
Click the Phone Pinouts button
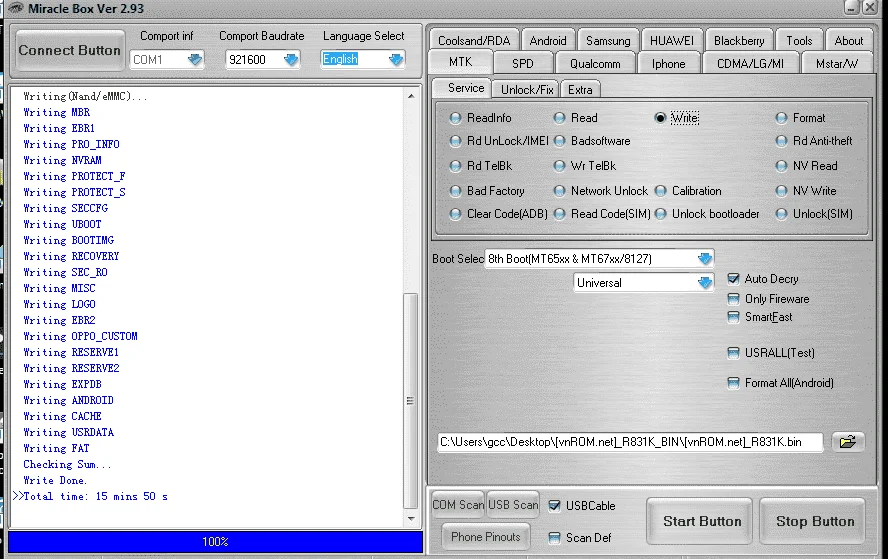pyautogui.click(x=485, y=536)
